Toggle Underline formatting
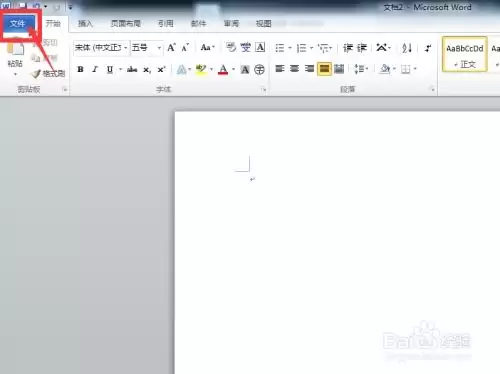Screen dimensions: 500x374 110,69
